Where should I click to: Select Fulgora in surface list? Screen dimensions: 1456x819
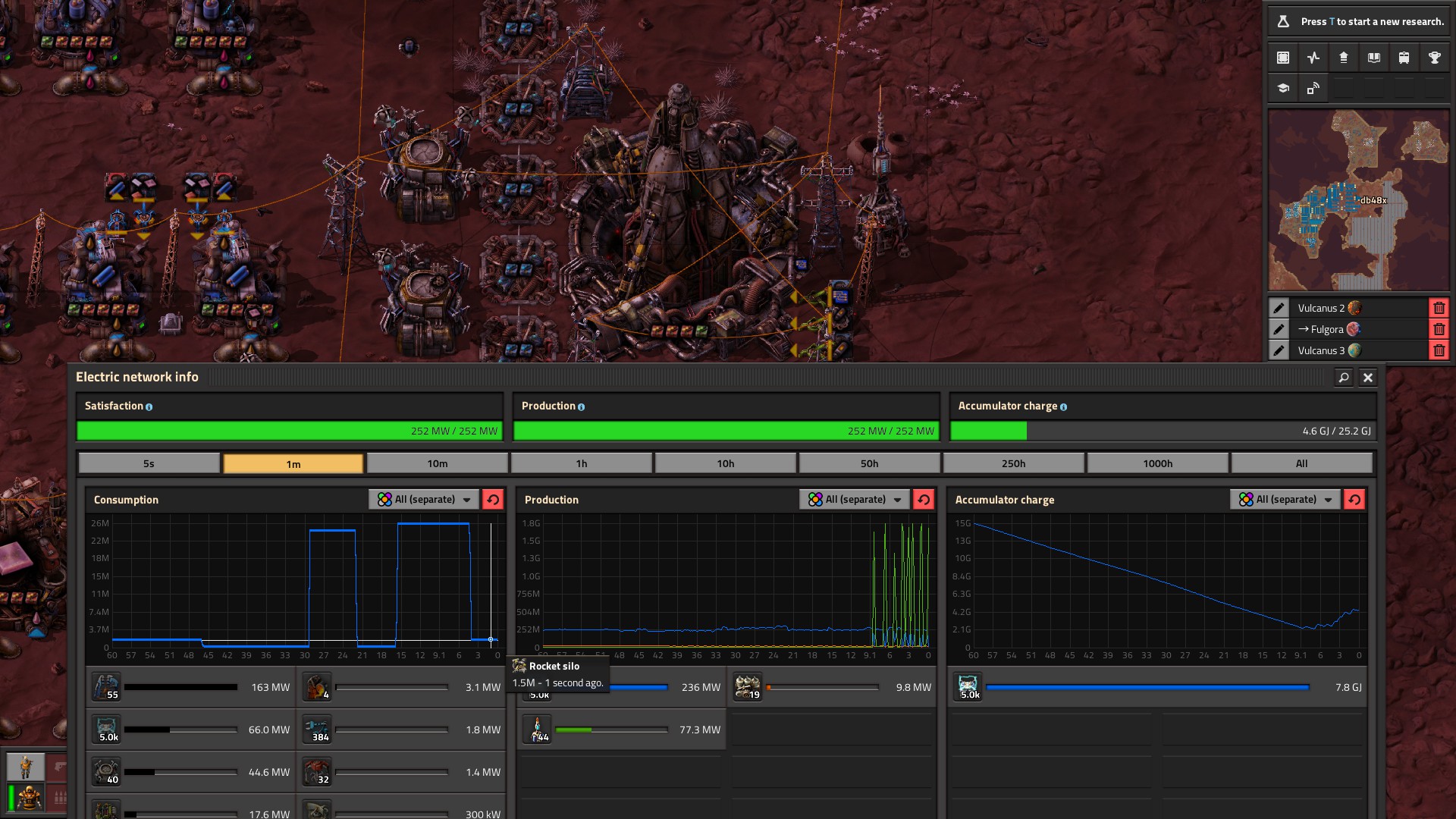coord(1357,329)
